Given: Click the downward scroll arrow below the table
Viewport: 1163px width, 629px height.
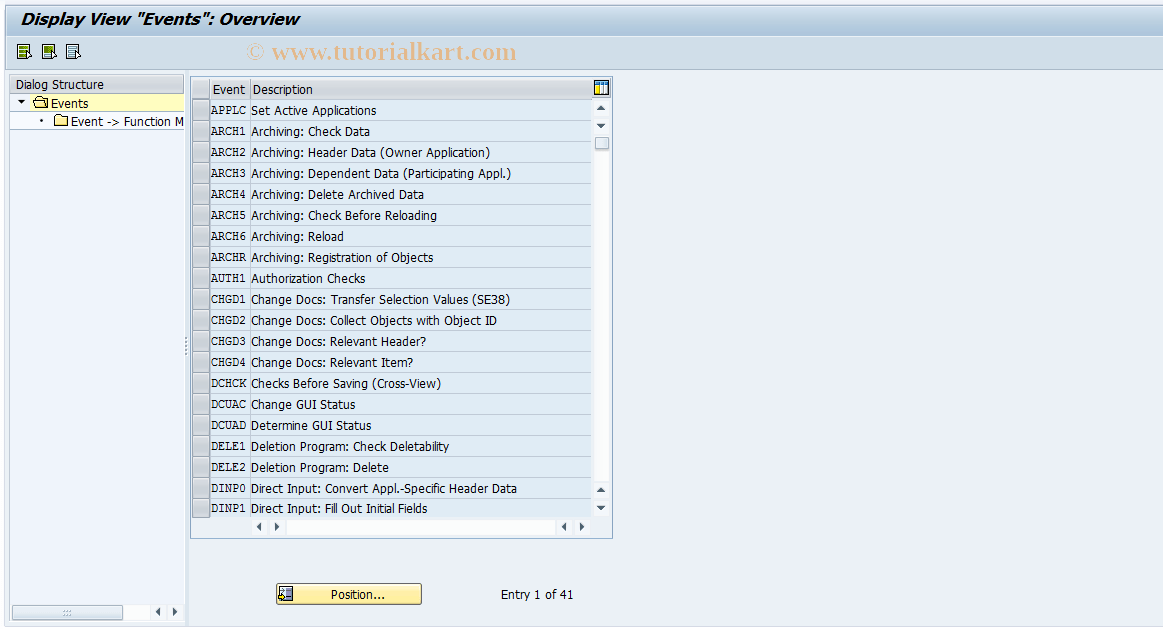Looking at the screenshot, I should (600, 507).
